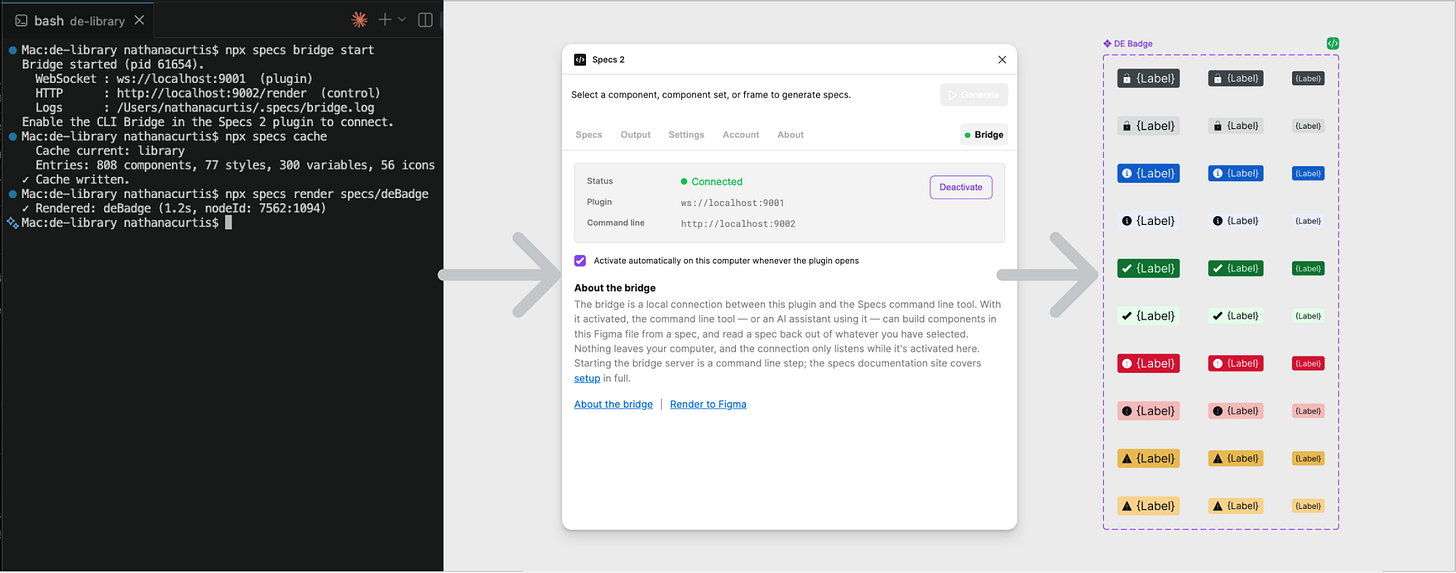1456x573 pixels.
Task: Click the 'npx specs bridge start' terminal command
Action: 300,50
